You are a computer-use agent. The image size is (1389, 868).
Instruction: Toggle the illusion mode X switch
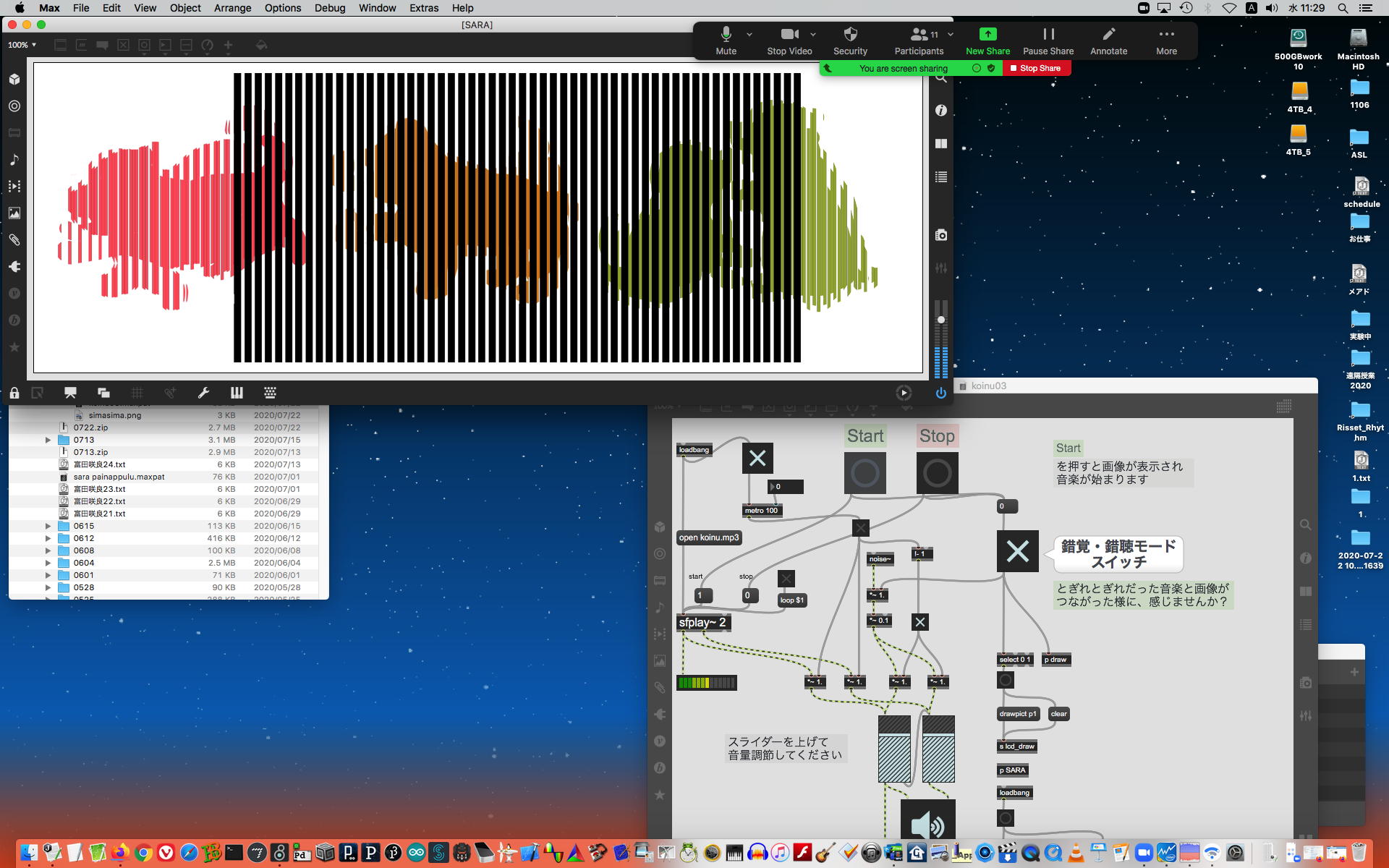(1017, 551)
